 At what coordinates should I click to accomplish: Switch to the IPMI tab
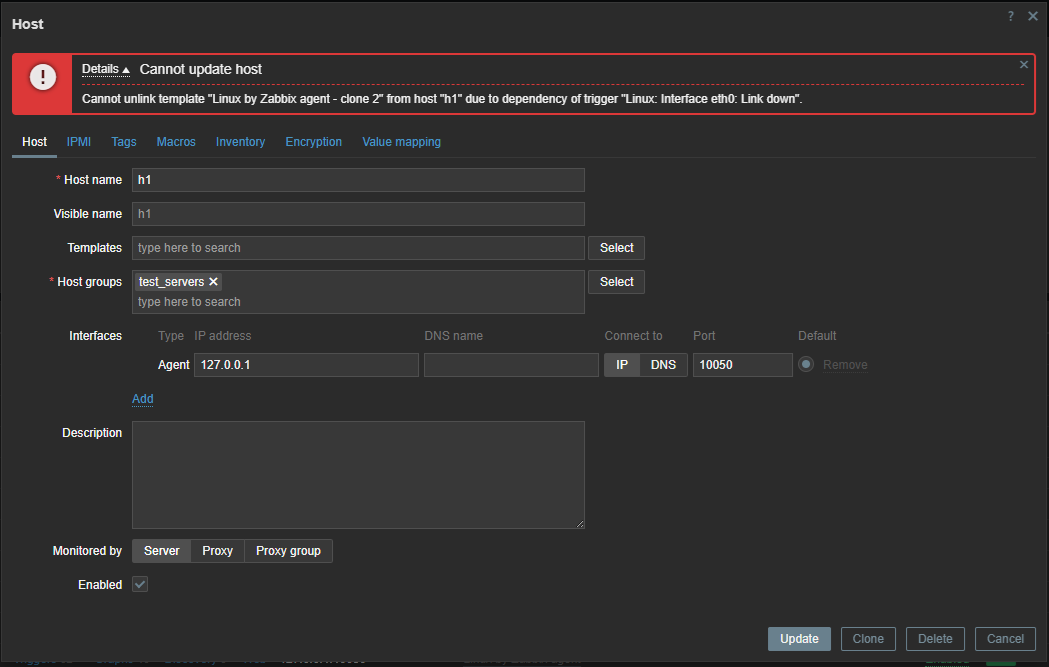click(79, 142)
